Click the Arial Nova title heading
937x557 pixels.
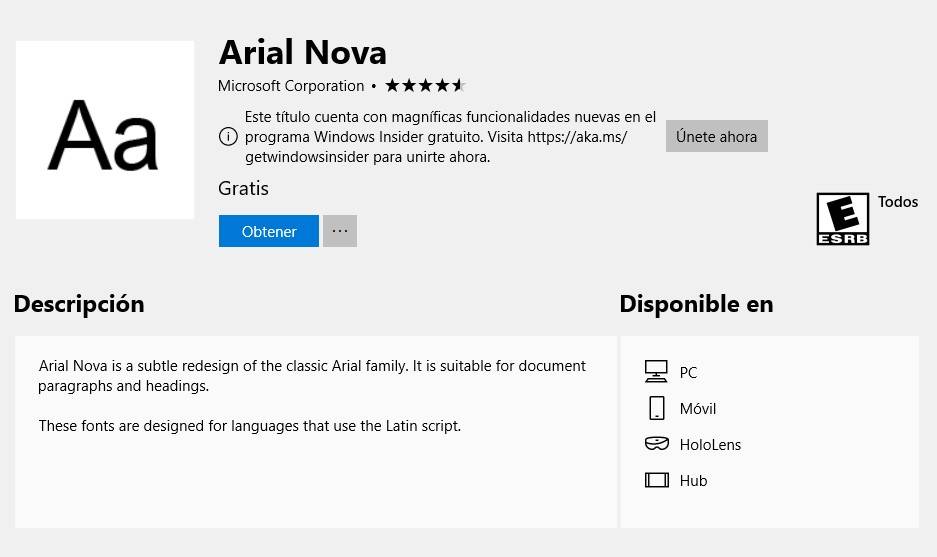pyautogui.click(x=303, y=53)
